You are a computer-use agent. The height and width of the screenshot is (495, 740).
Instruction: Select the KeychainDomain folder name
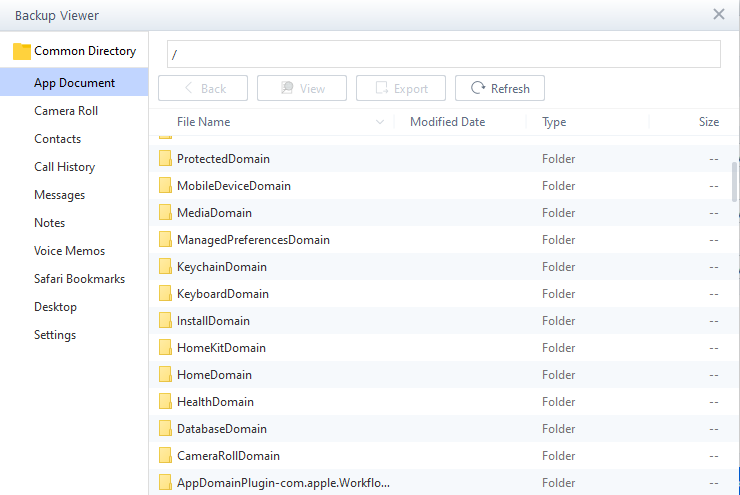222,267
